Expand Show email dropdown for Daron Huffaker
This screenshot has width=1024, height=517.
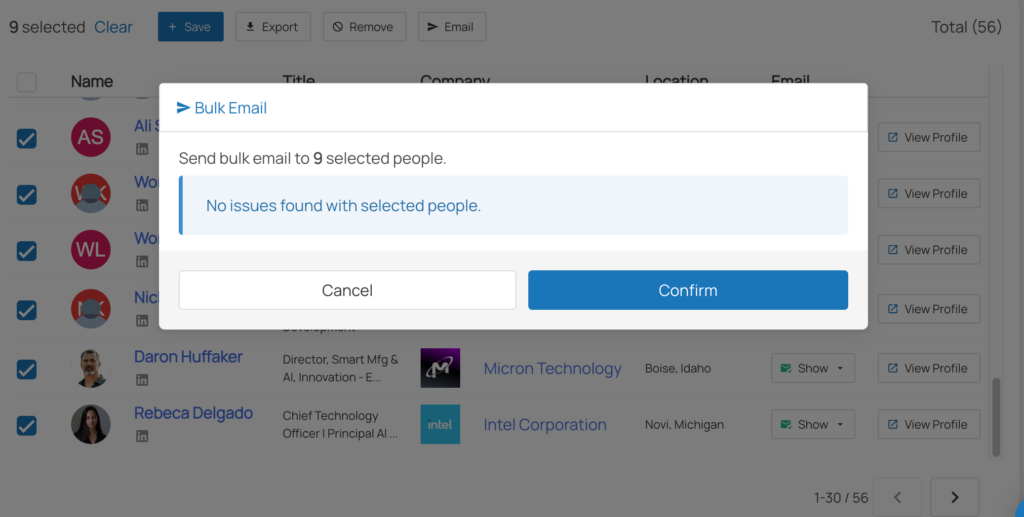pos(814,368)
